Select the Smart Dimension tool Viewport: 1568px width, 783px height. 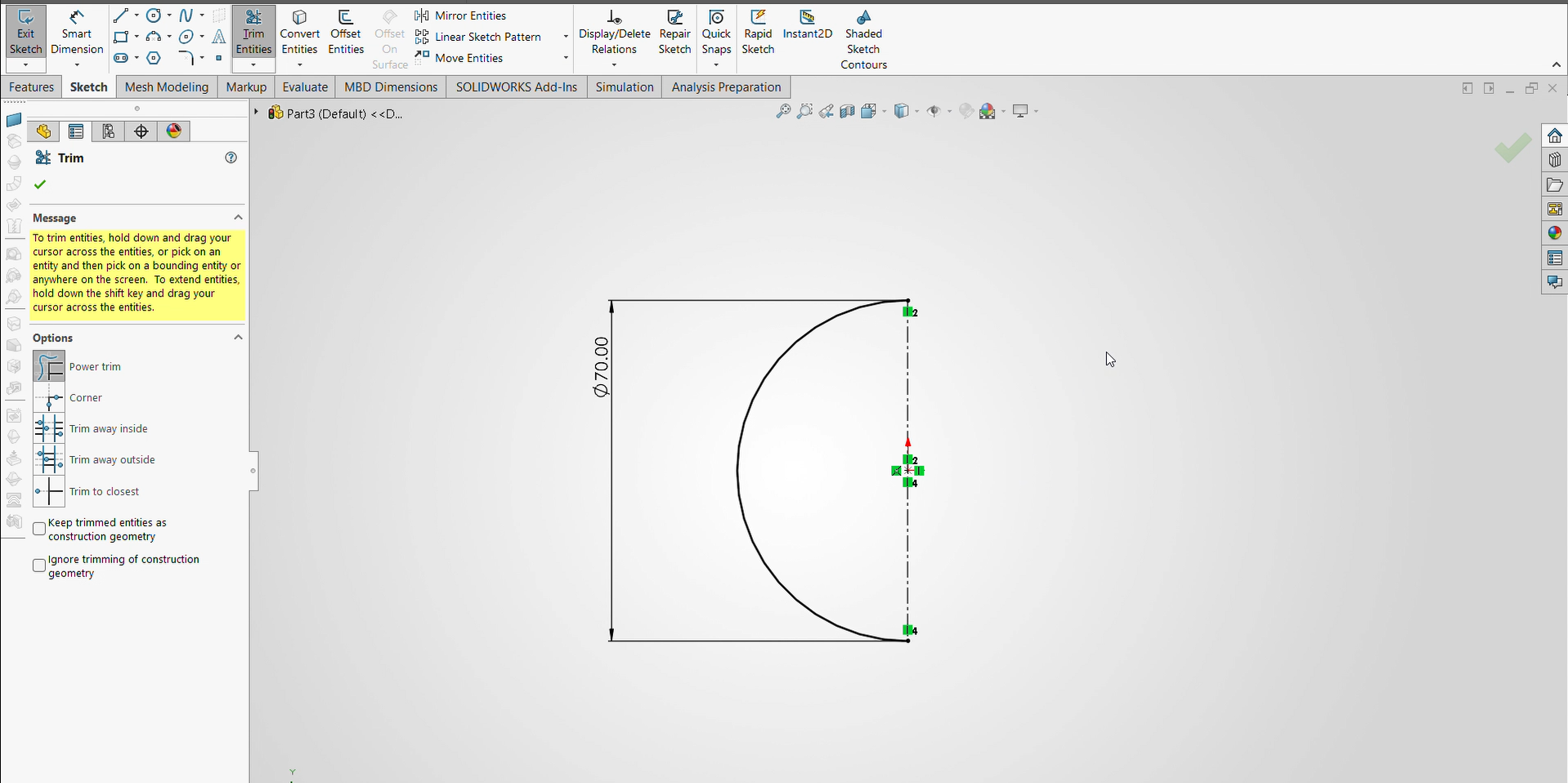(77, 33)
